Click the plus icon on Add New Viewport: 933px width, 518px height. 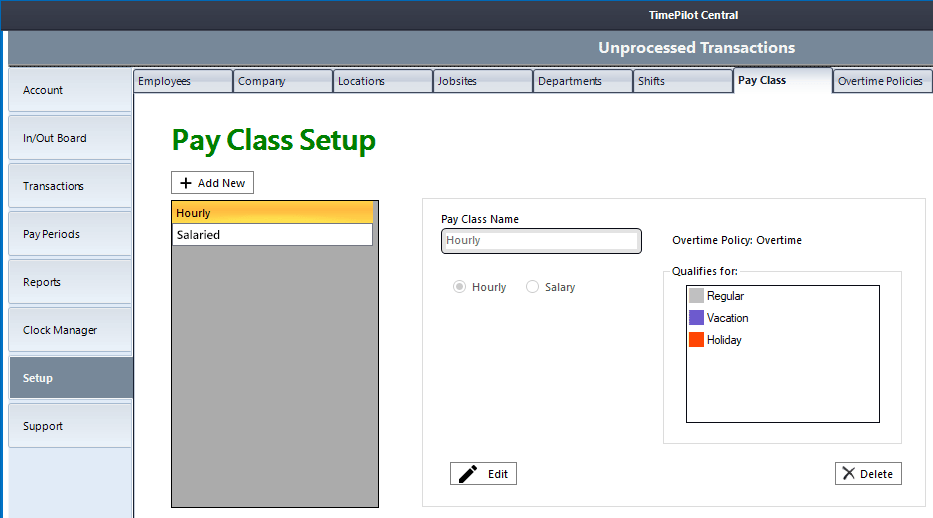pyautogui.click(x=186, y=183)
